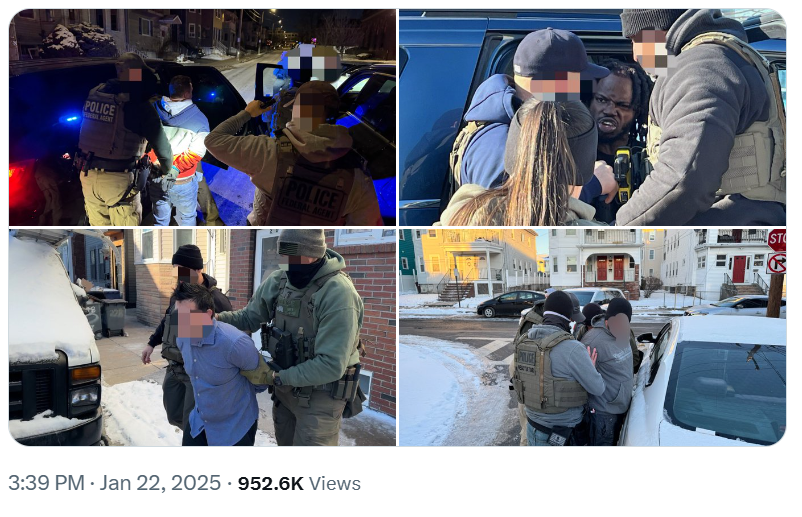802x517 pixels.
Task: Click the 952.6K view count
Action: [271, 483]
